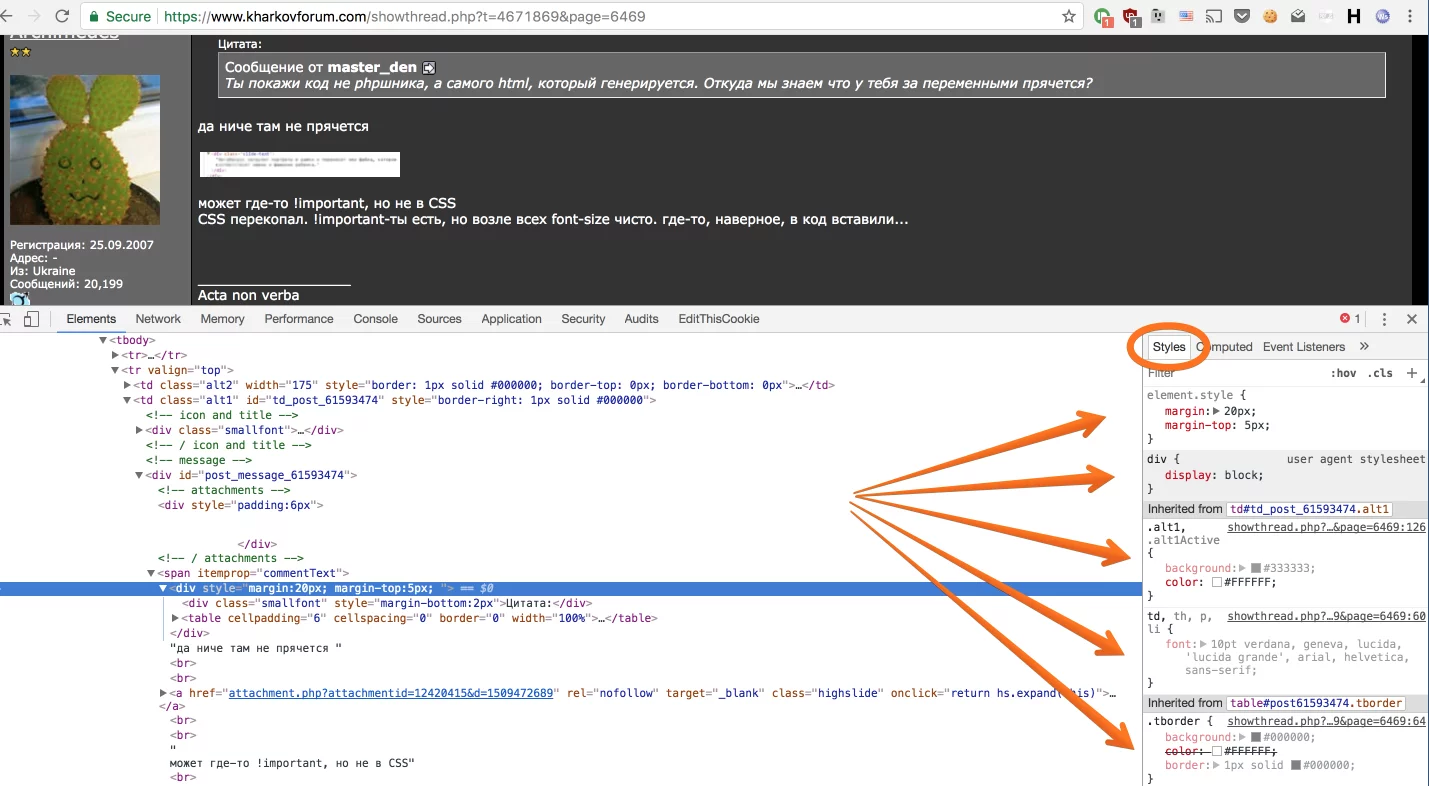1429x786 pixels.
Task: Switch to the Console tab in DevTools
Action: pos(375,318)
